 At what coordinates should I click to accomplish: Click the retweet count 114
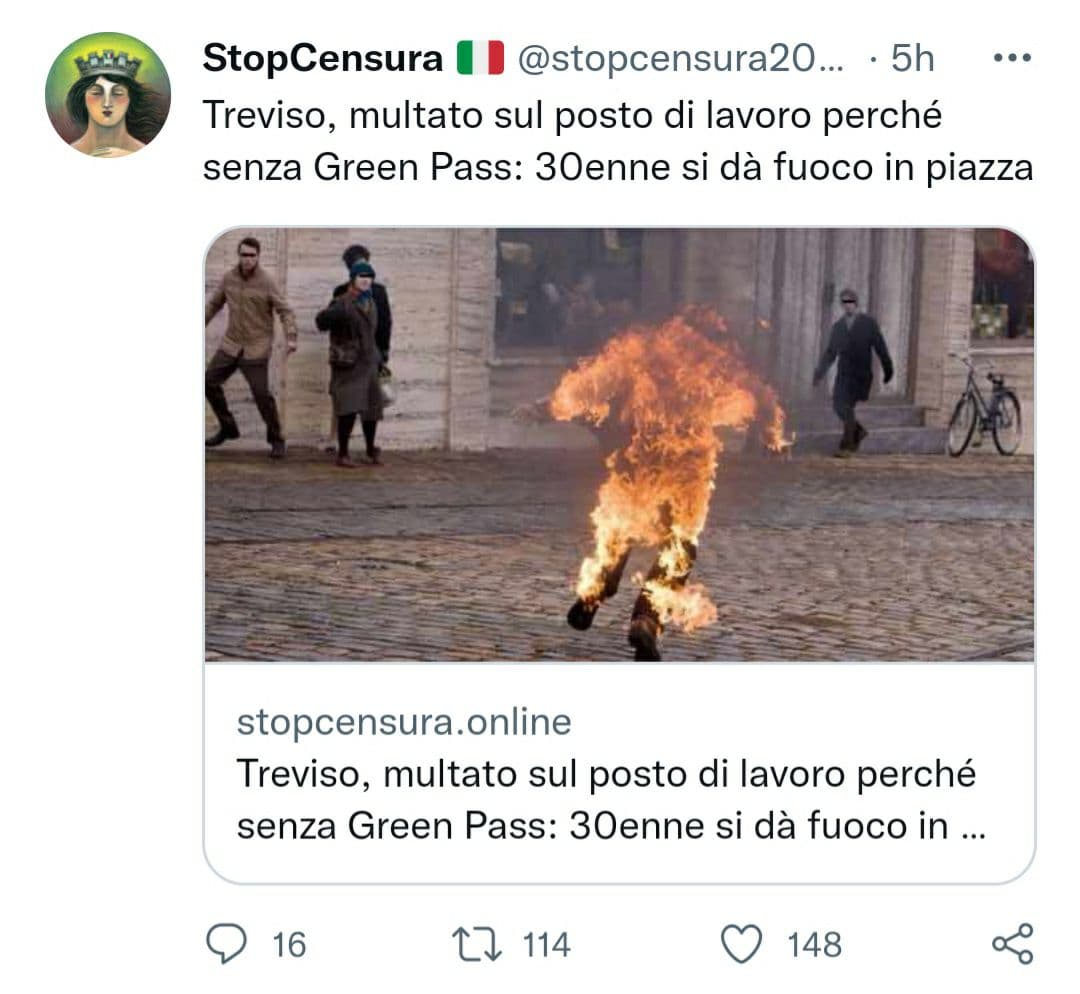click(x=546, y=944)
